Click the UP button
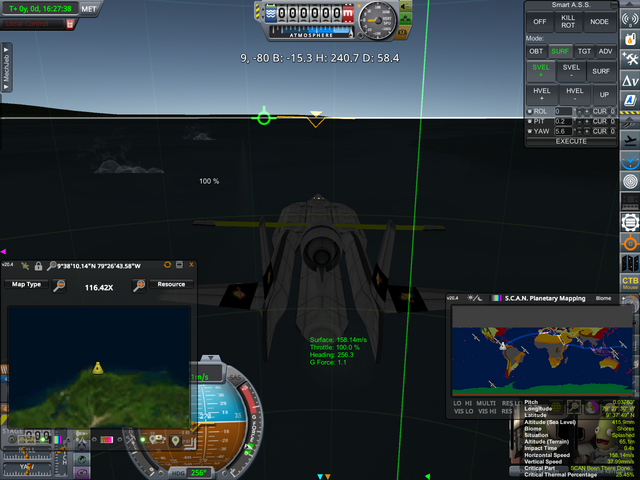Image resolution: width=640 pixels, height=480 pixels. (x=604, y=94)
